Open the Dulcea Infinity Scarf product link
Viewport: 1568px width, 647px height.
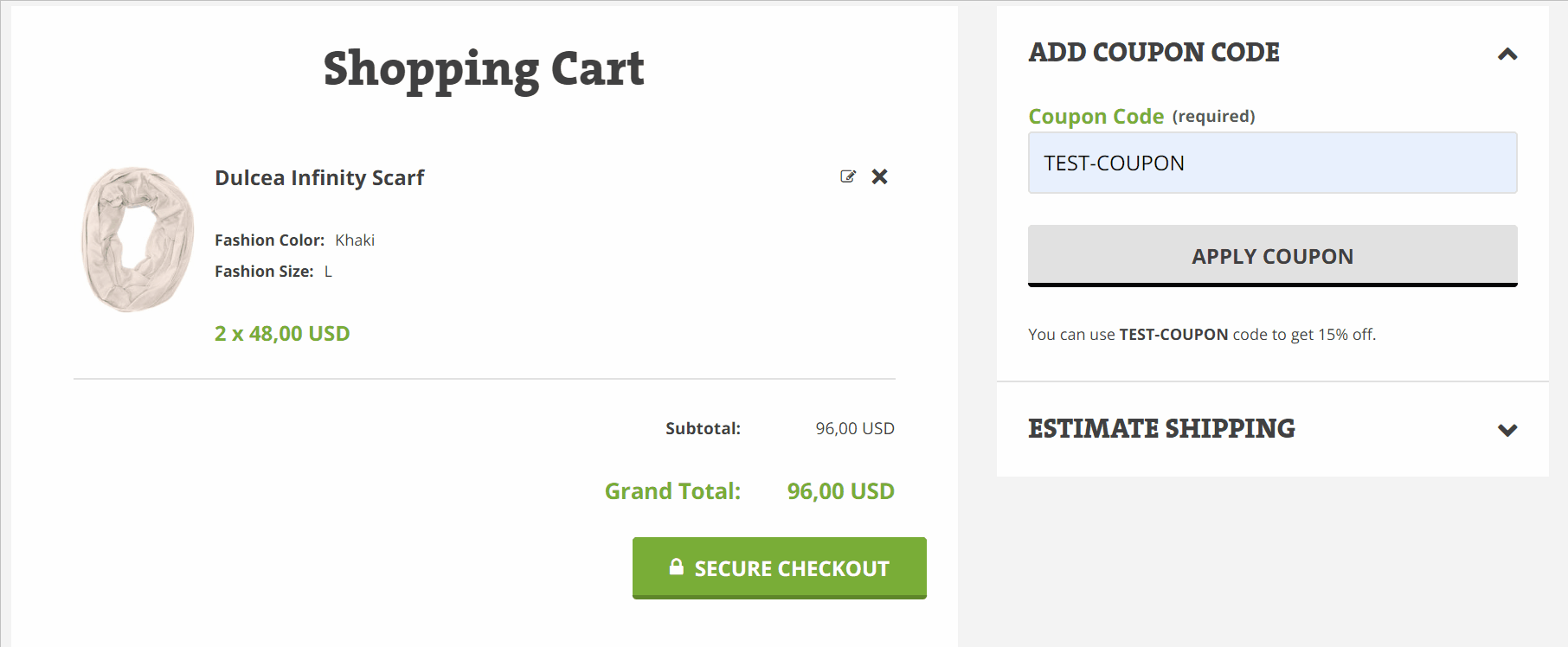click(319, 177)
